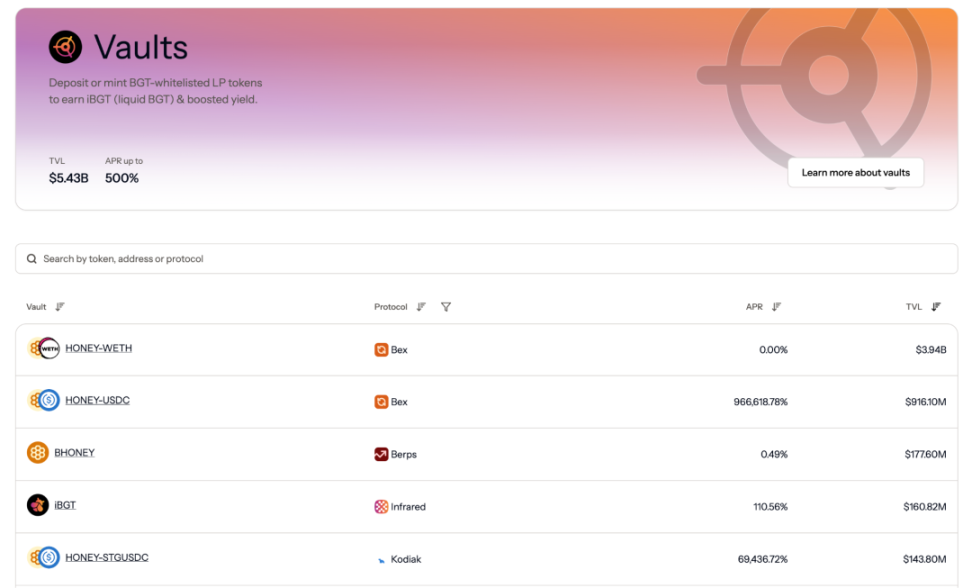Sort by Protocol column sort icon
The height and width of the screenshot is (588, 972).
pyautogui.click(x=422, y=307)
